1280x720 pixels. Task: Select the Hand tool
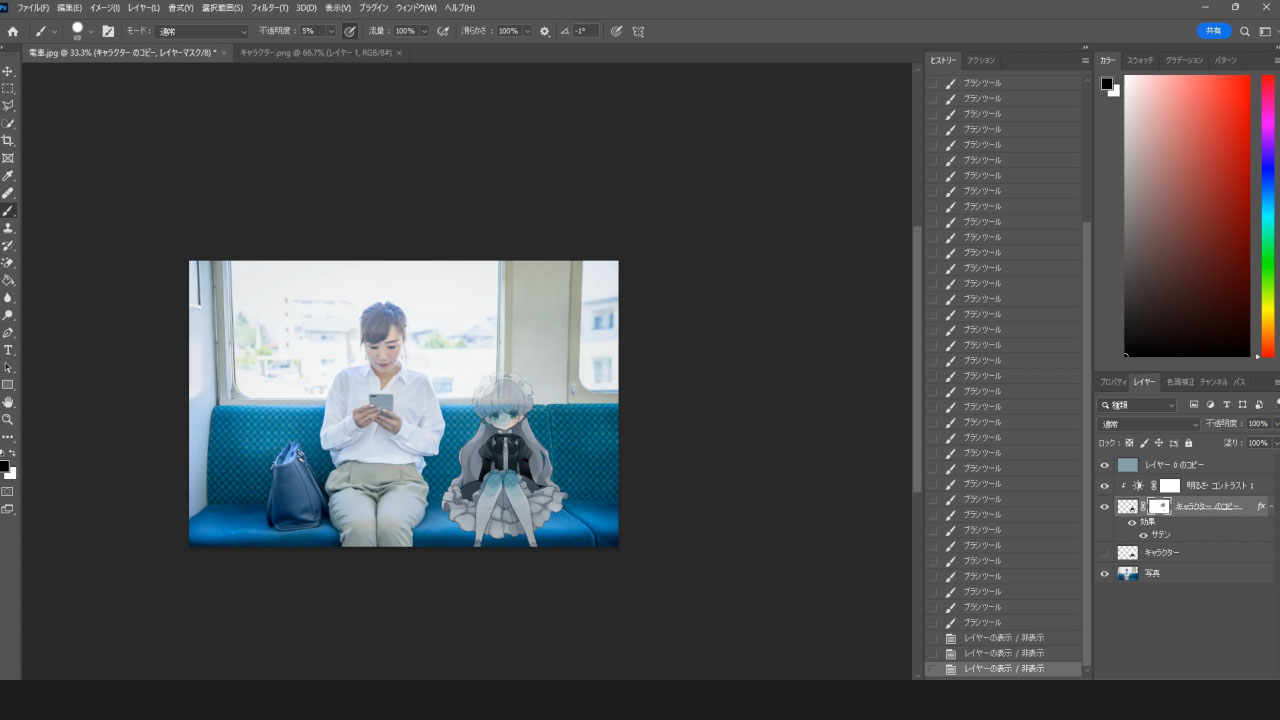pyautogui.click(x=8, y=402)
